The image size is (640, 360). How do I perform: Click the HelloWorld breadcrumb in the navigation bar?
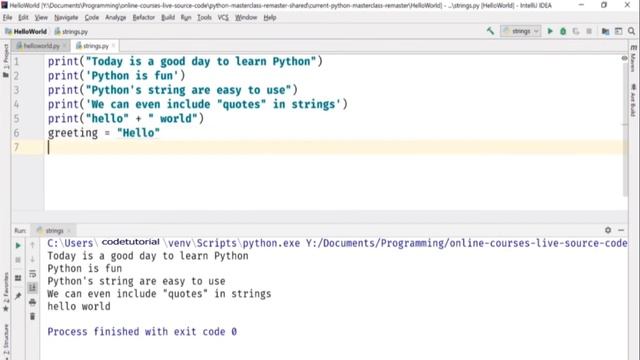26,31
